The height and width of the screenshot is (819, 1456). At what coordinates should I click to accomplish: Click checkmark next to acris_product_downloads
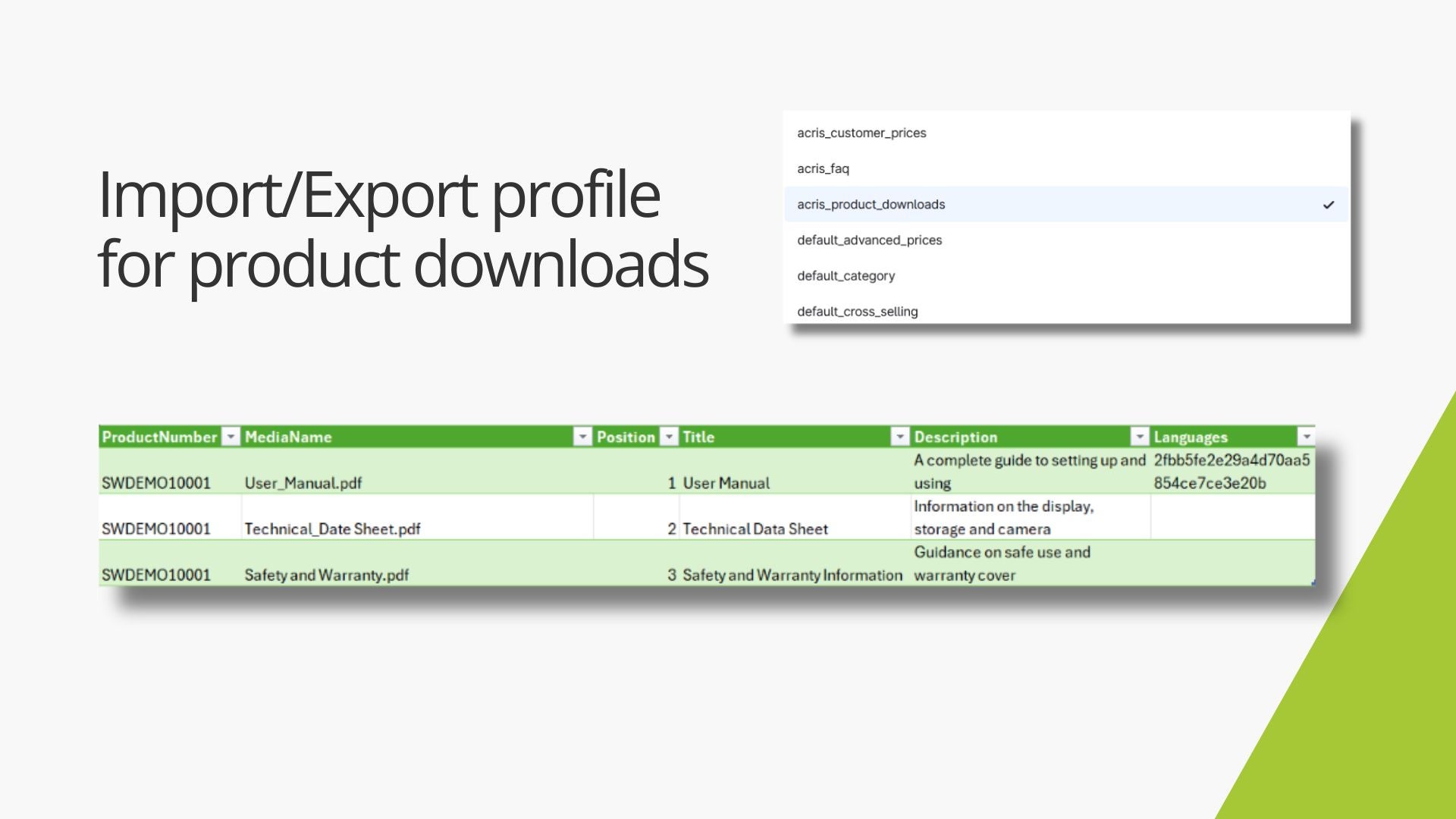coord(1329,205)
